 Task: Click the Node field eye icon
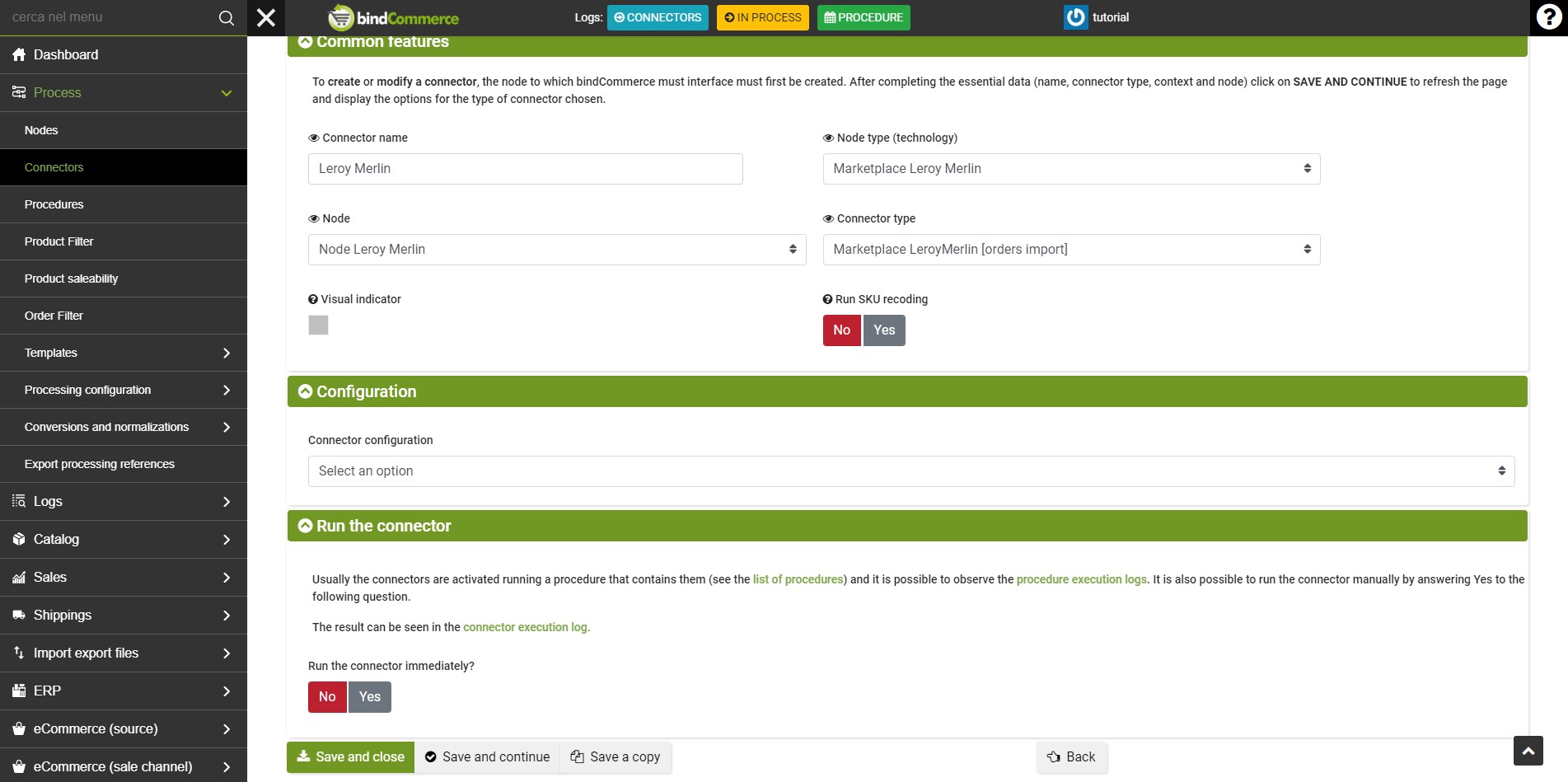pos(314,218)
